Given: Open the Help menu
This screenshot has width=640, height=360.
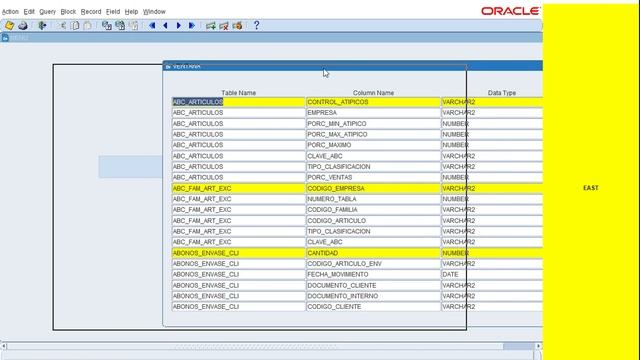Looking at the screenshot, I should (x=131, y=12).
